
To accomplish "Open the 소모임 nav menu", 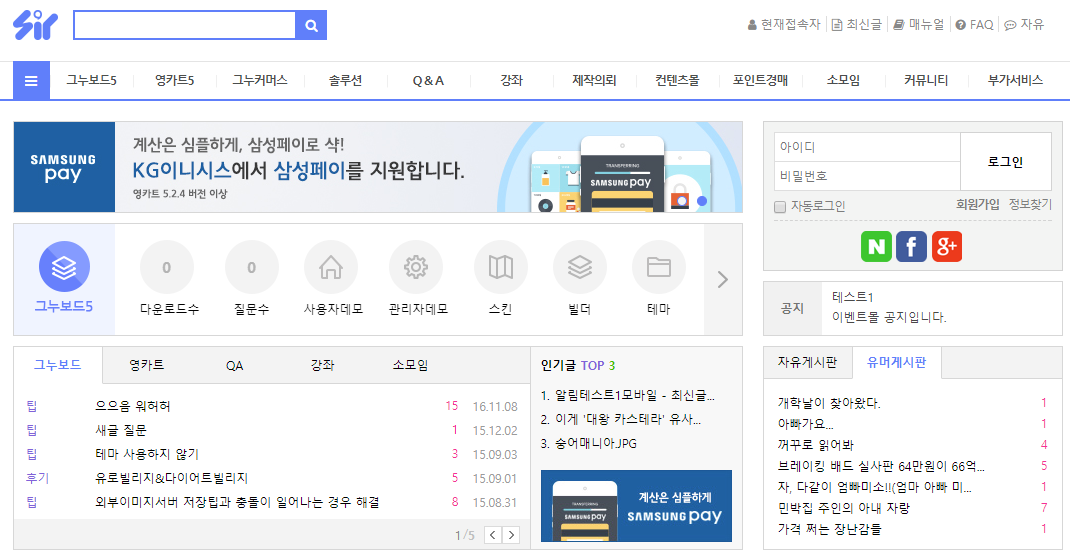I will click(843, 81).
